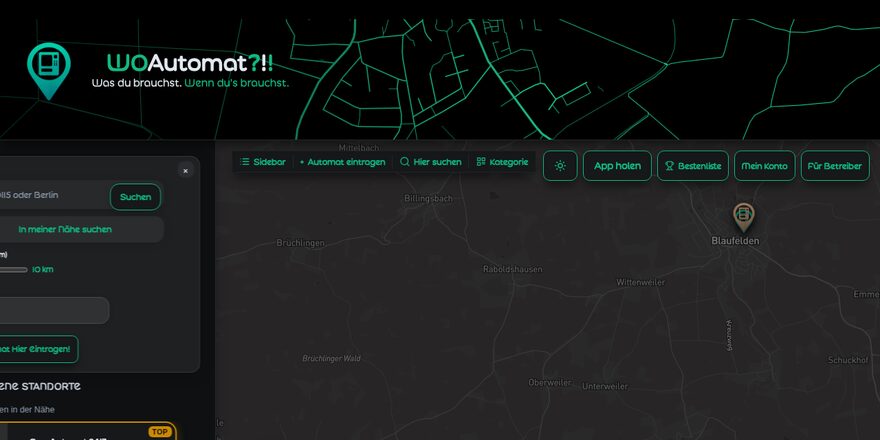Click the Blaufelden town label
Screen dimensions: 880x440
pyautogui.click(x=735, y=241)
